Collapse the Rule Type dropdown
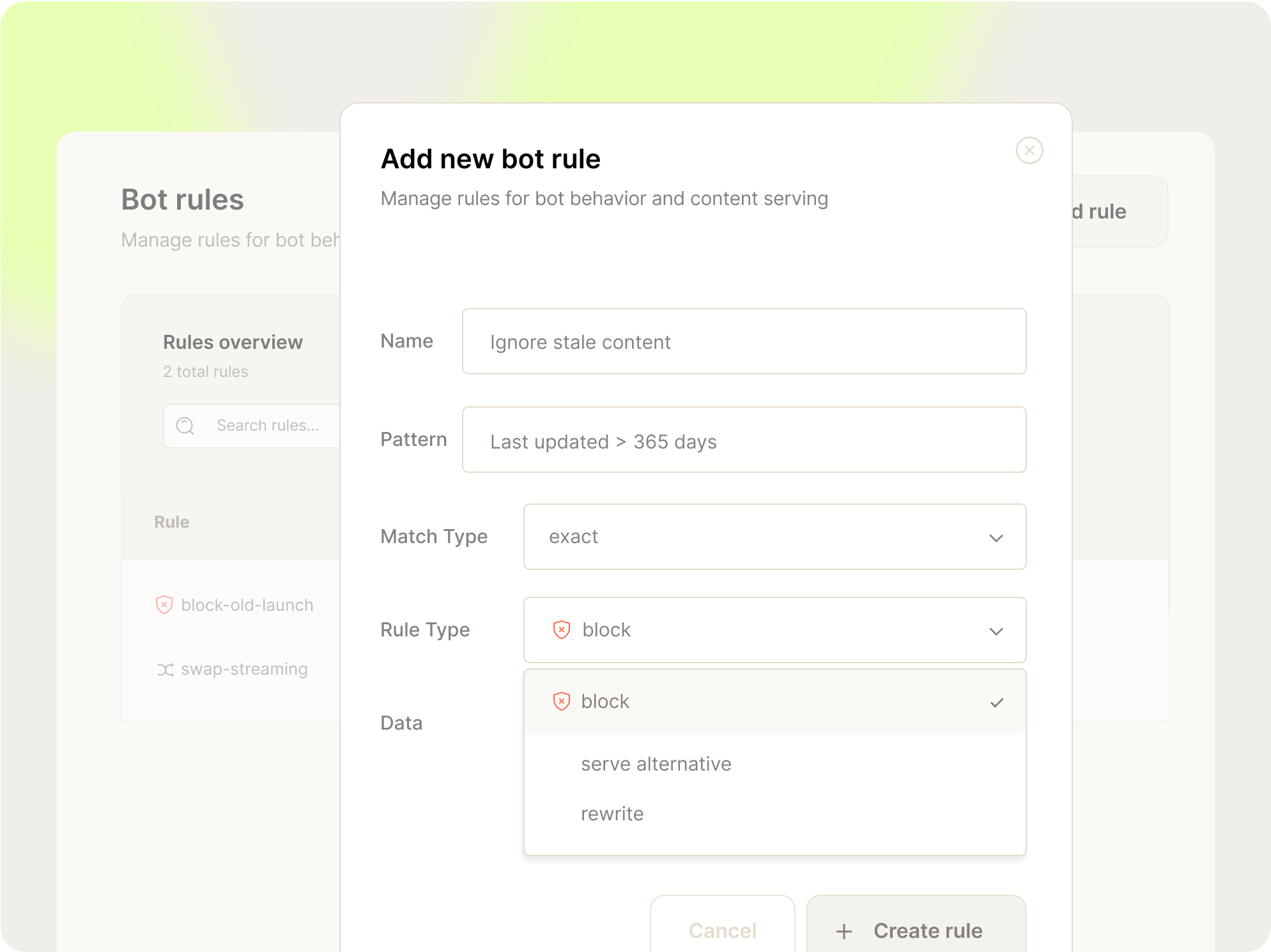The width and height of the screenshot is (1271, 952). (996, 630)
